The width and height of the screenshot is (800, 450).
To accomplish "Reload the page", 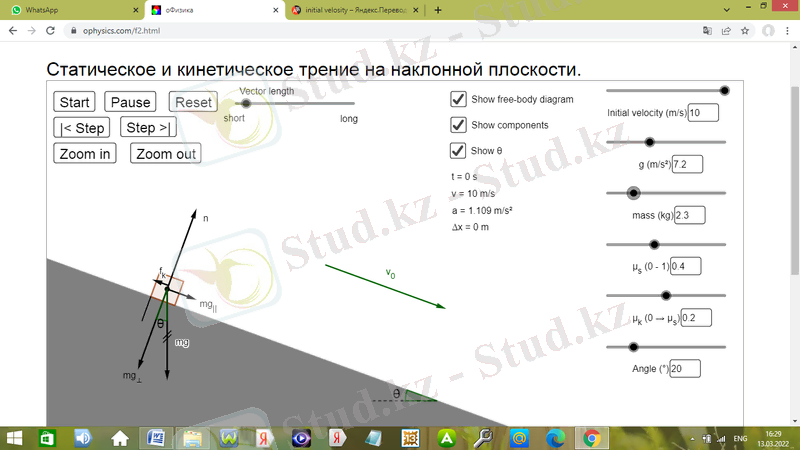I will pos(50,31).
